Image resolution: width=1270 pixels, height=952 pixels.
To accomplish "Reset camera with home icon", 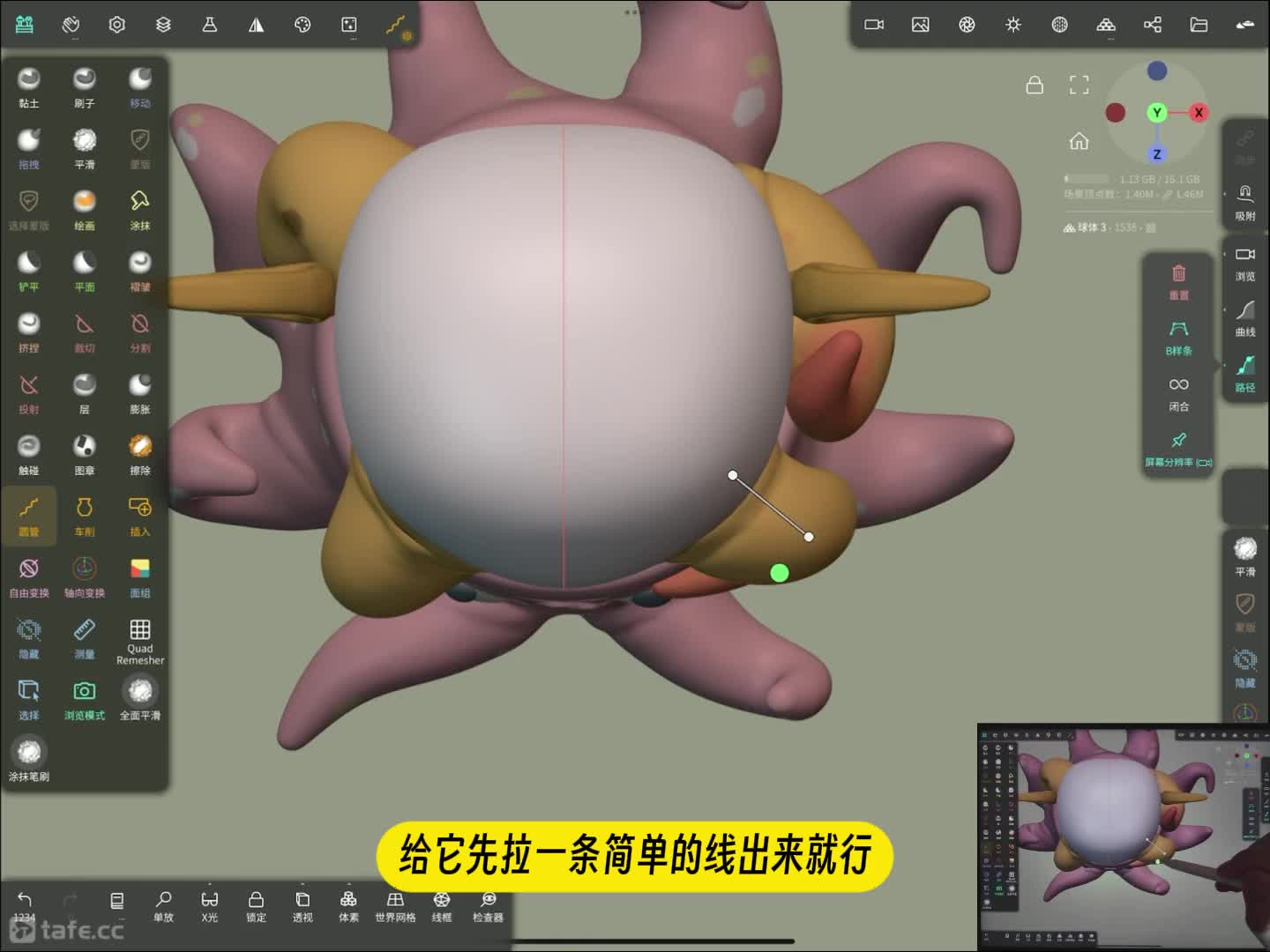I will [1079, 141].
